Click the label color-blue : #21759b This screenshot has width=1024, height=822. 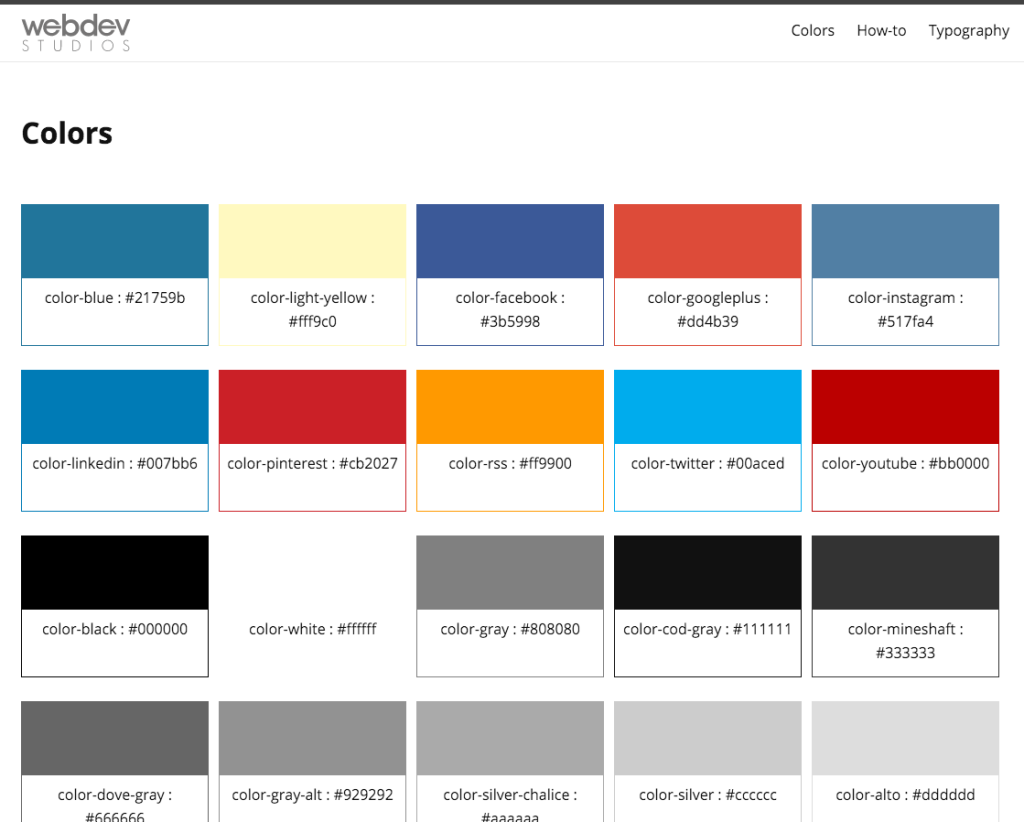(x=115, y=298)
